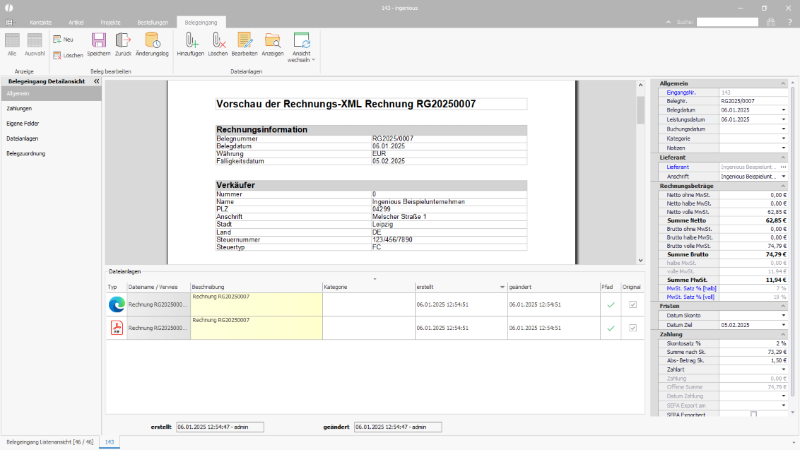
Task: Sort by the erstellt column header
Action: 460,287
